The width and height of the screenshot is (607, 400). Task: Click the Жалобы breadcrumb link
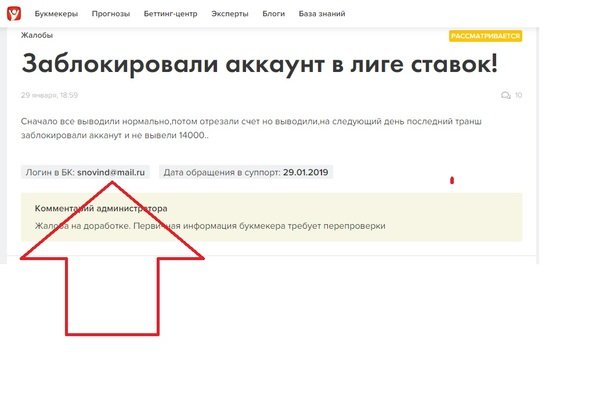point(37,34)
